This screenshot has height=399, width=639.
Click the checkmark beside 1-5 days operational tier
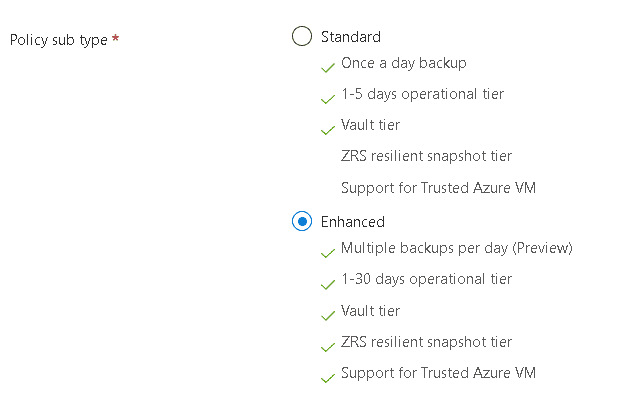(x=328, y=99)
